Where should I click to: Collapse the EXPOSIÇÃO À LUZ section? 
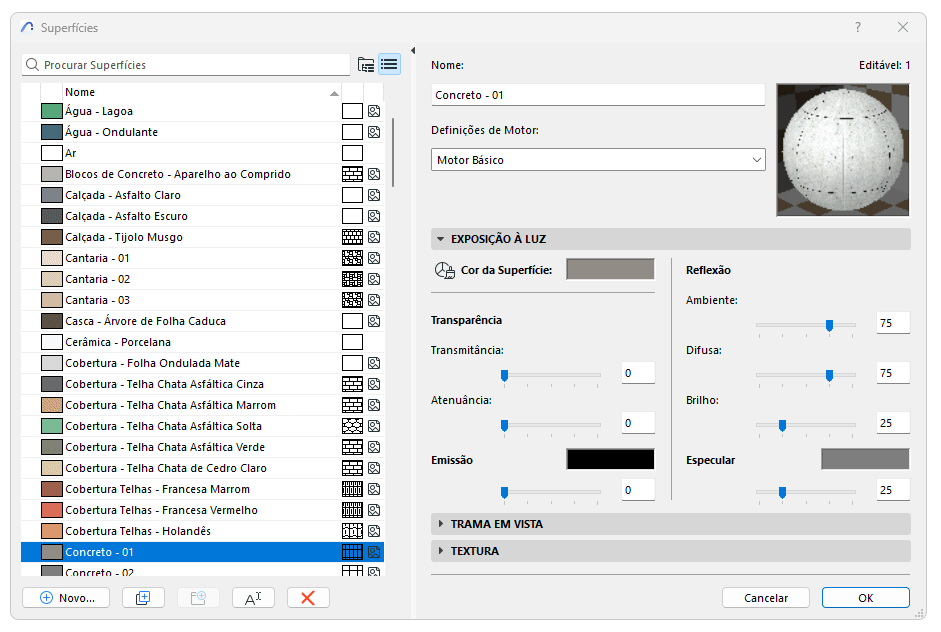[x=441, y=238]
